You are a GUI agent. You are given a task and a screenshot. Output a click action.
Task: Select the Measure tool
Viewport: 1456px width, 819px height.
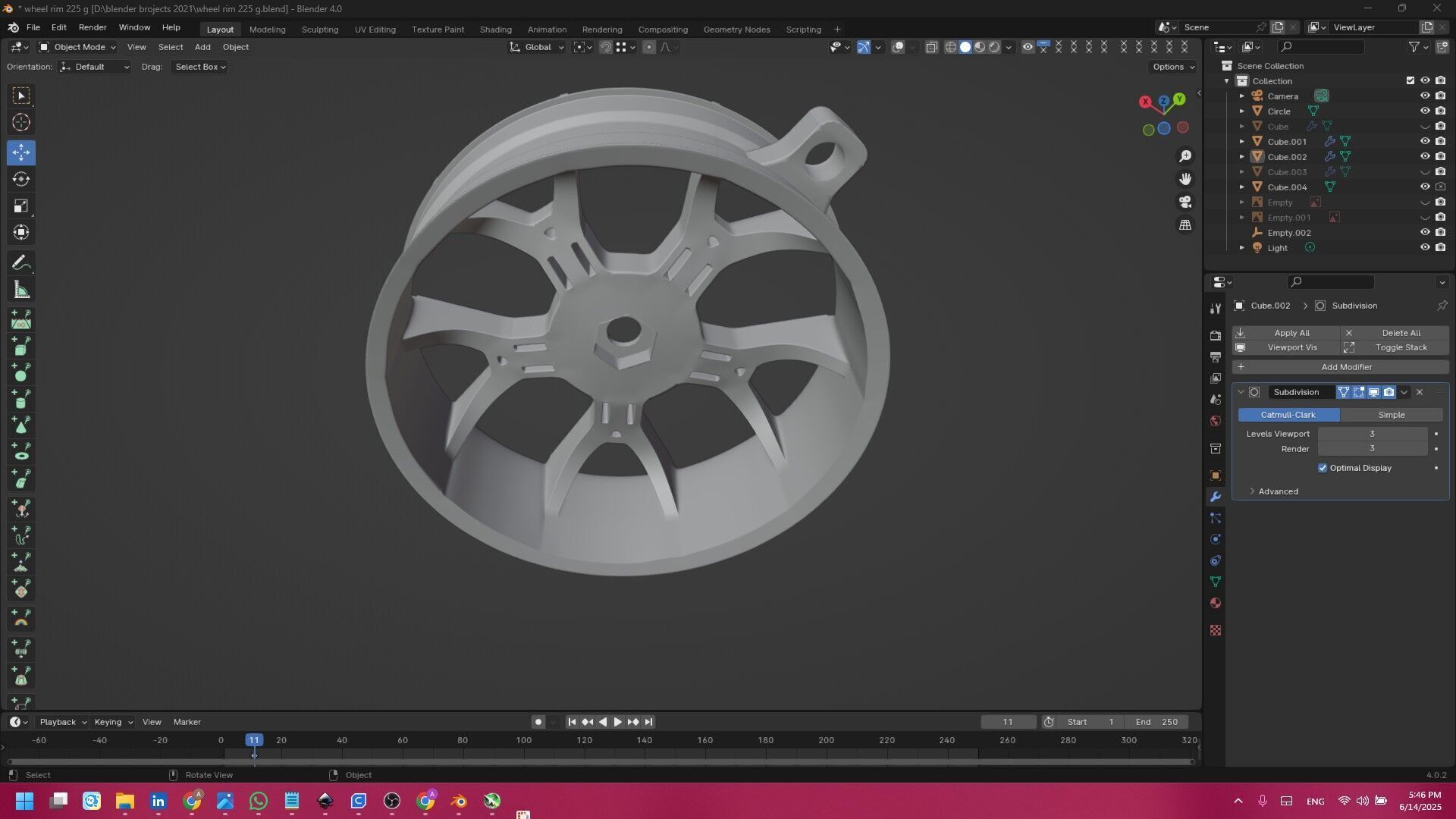coord(21,290)
